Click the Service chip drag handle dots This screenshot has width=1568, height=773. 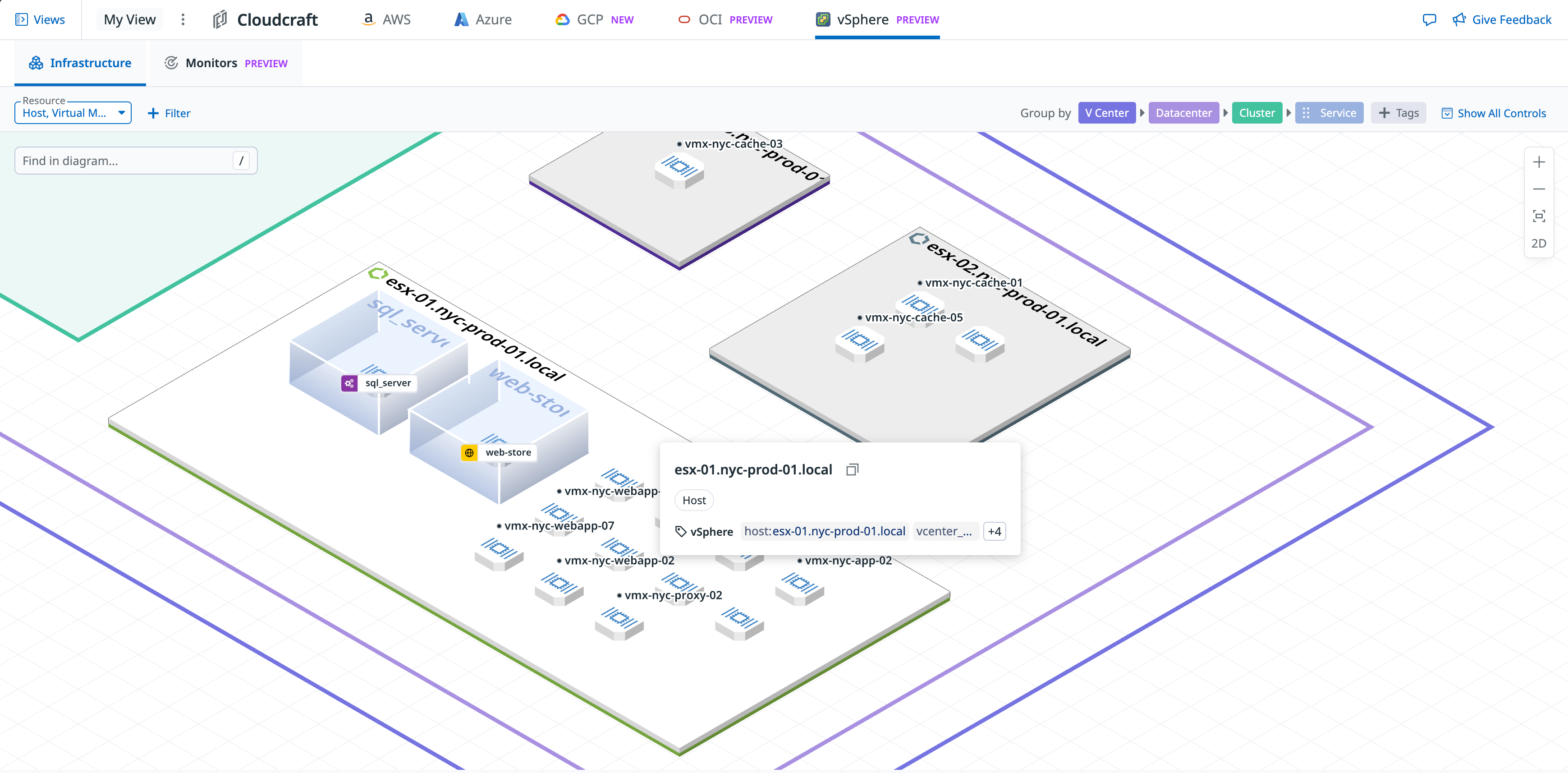point(1306,113)
